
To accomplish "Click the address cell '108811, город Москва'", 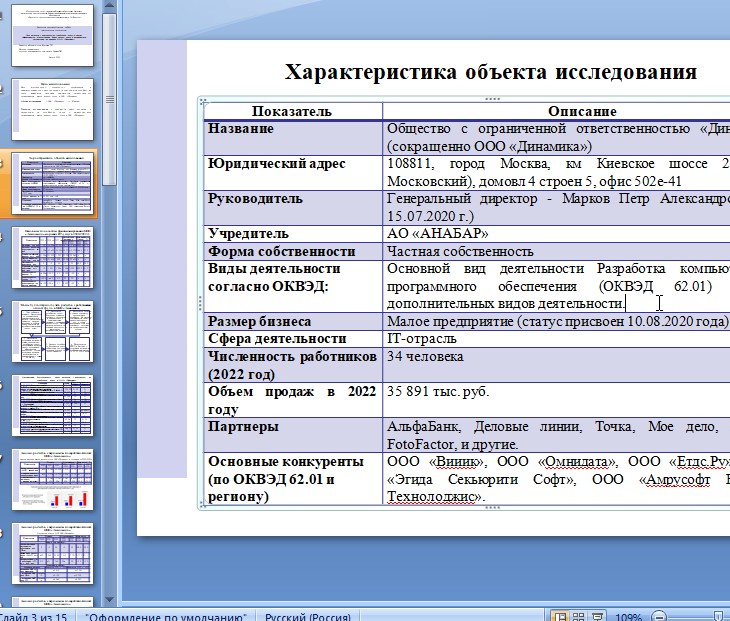I will pos(556,173).
